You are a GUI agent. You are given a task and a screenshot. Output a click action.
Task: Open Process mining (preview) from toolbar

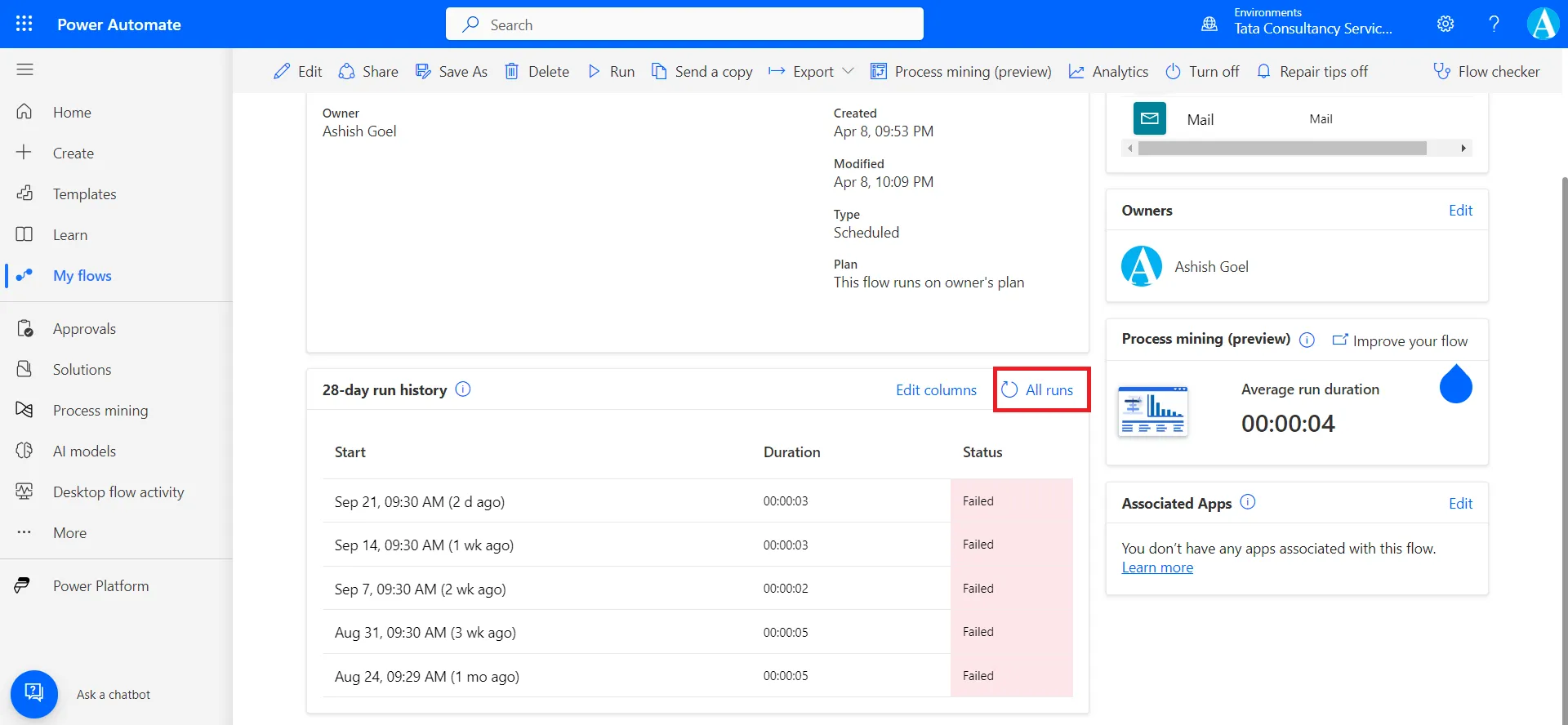pos(960,71)
